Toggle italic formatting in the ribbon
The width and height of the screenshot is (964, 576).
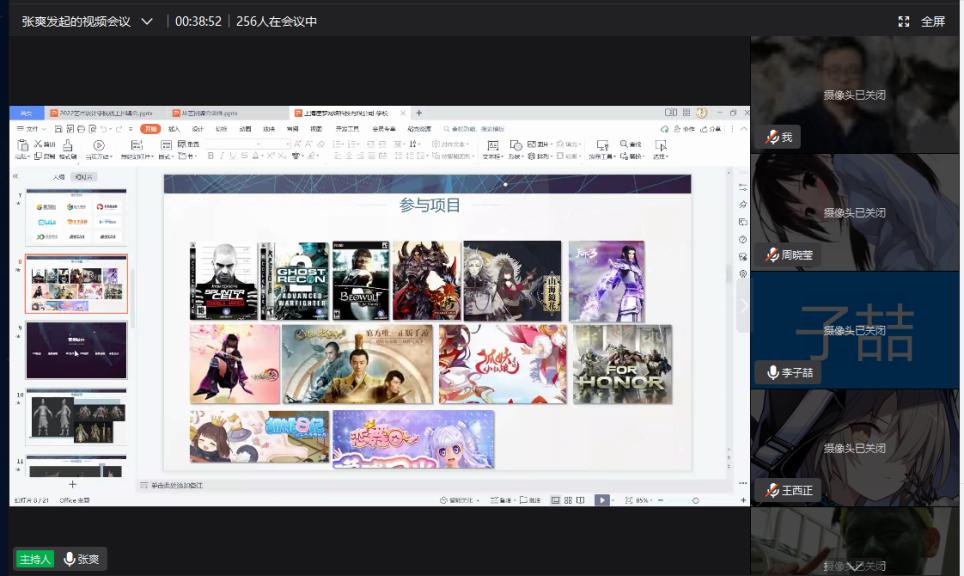pyautogui.click(x=222, y=156)
